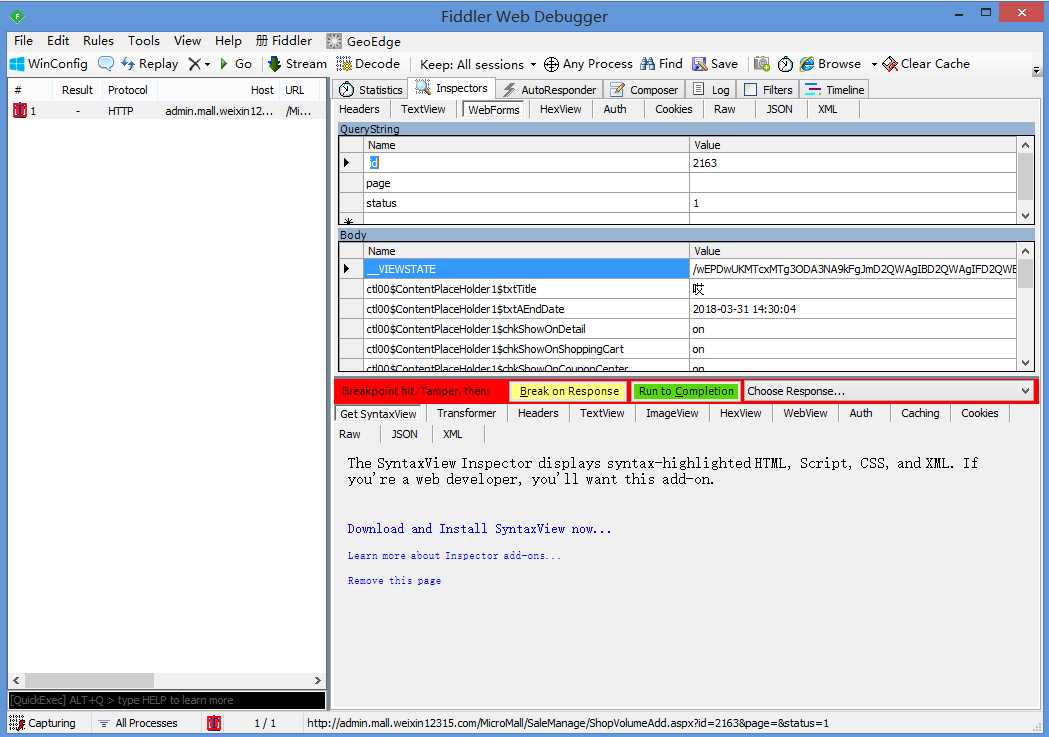Screen dimensions: 1049x737
Task: Click the 2163 id value cell
Action: pos(853,163)
